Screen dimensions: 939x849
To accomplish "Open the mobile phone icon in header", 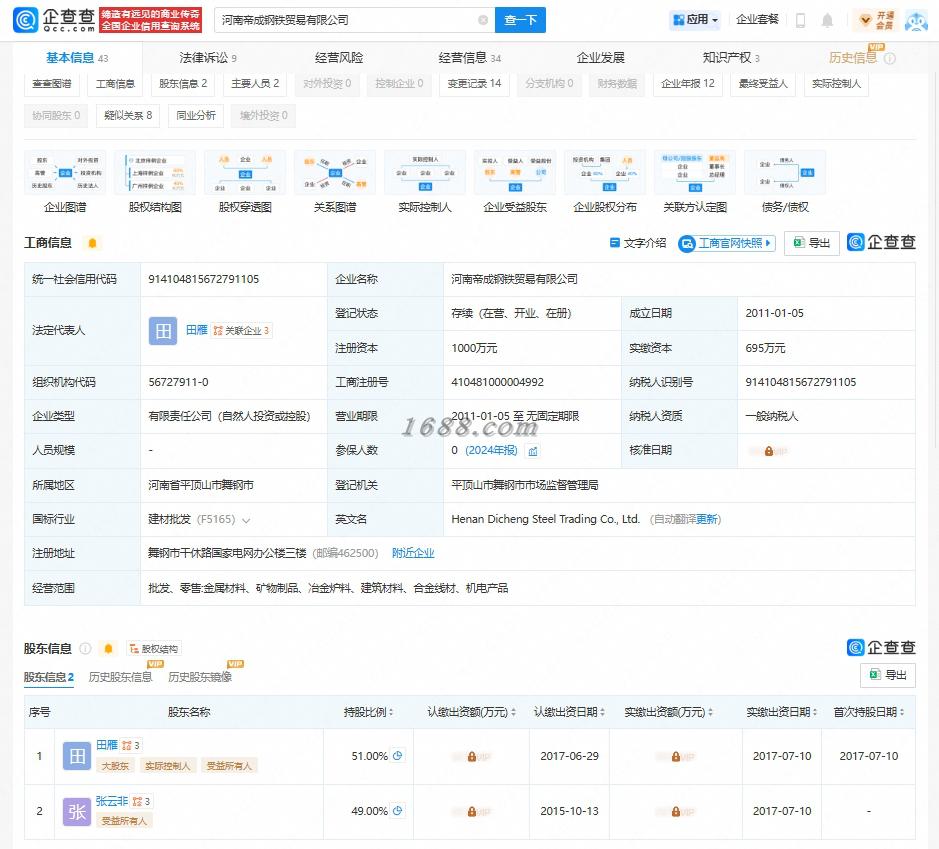I will pyautogui.click(x=800, y=20).
